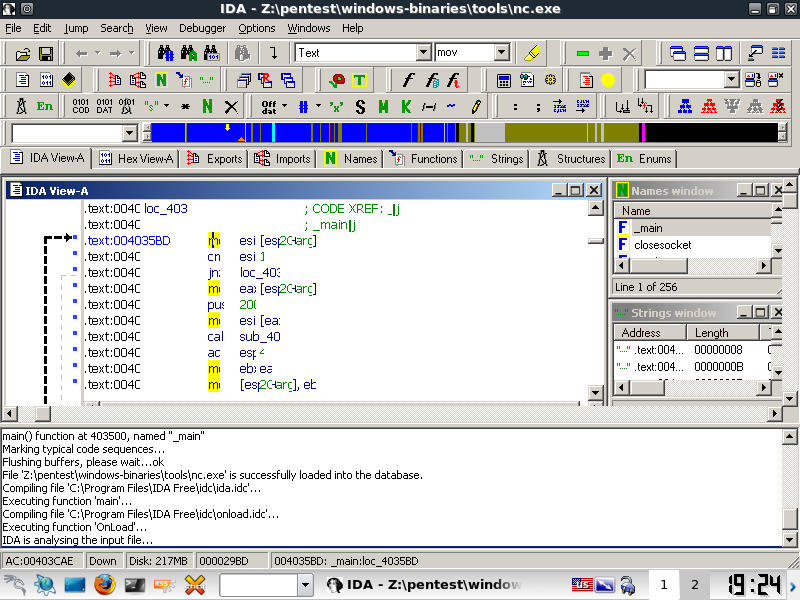The width and height of the screenshot is (800, 600).
Task: Cascade windows using the overlapping windows icon
Action: click(x=678, y=53)
